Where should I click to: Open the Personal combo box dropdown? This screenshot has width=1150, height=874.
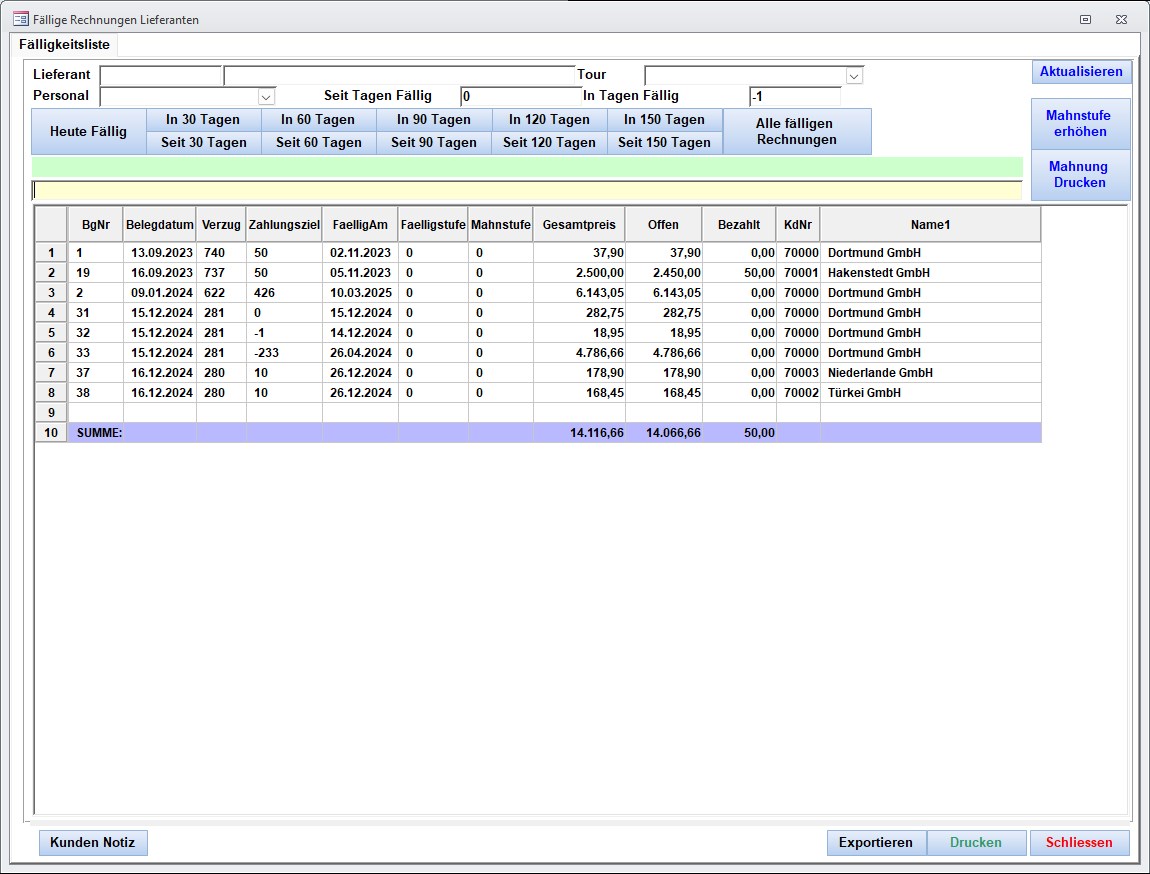click(x=266, y=97)
